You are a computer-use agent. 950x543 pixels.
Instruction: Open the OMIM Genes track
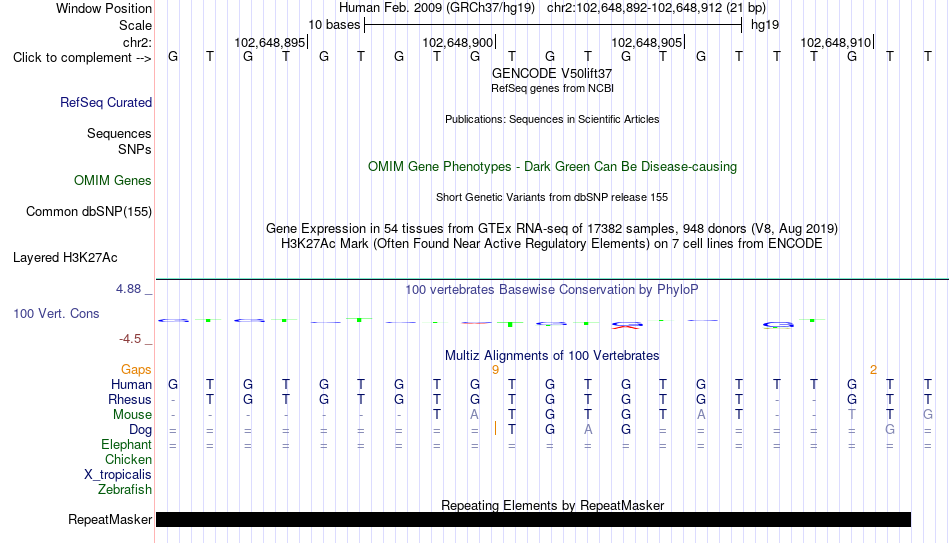[112, 181]
